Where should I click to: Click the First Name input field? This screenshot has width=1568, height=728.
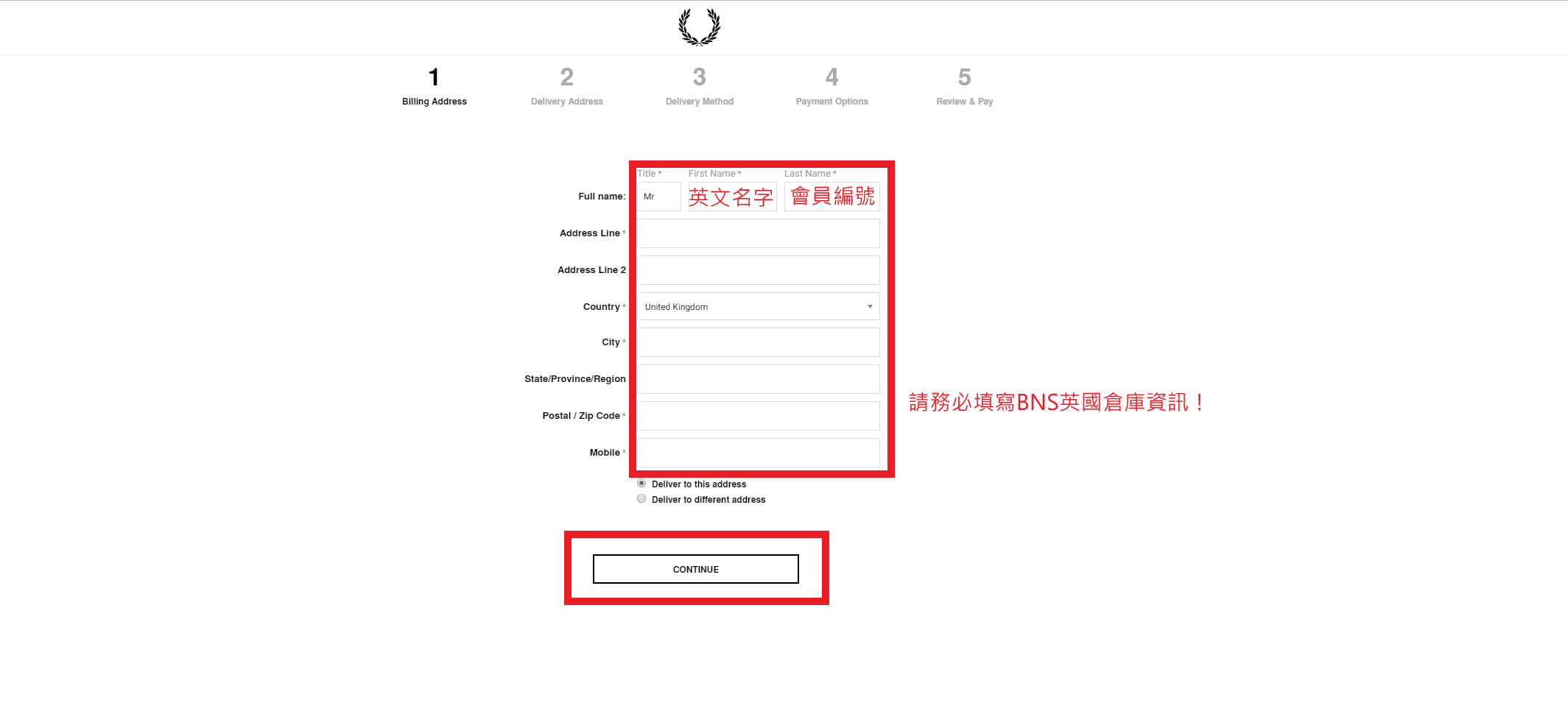click(732, 197)
